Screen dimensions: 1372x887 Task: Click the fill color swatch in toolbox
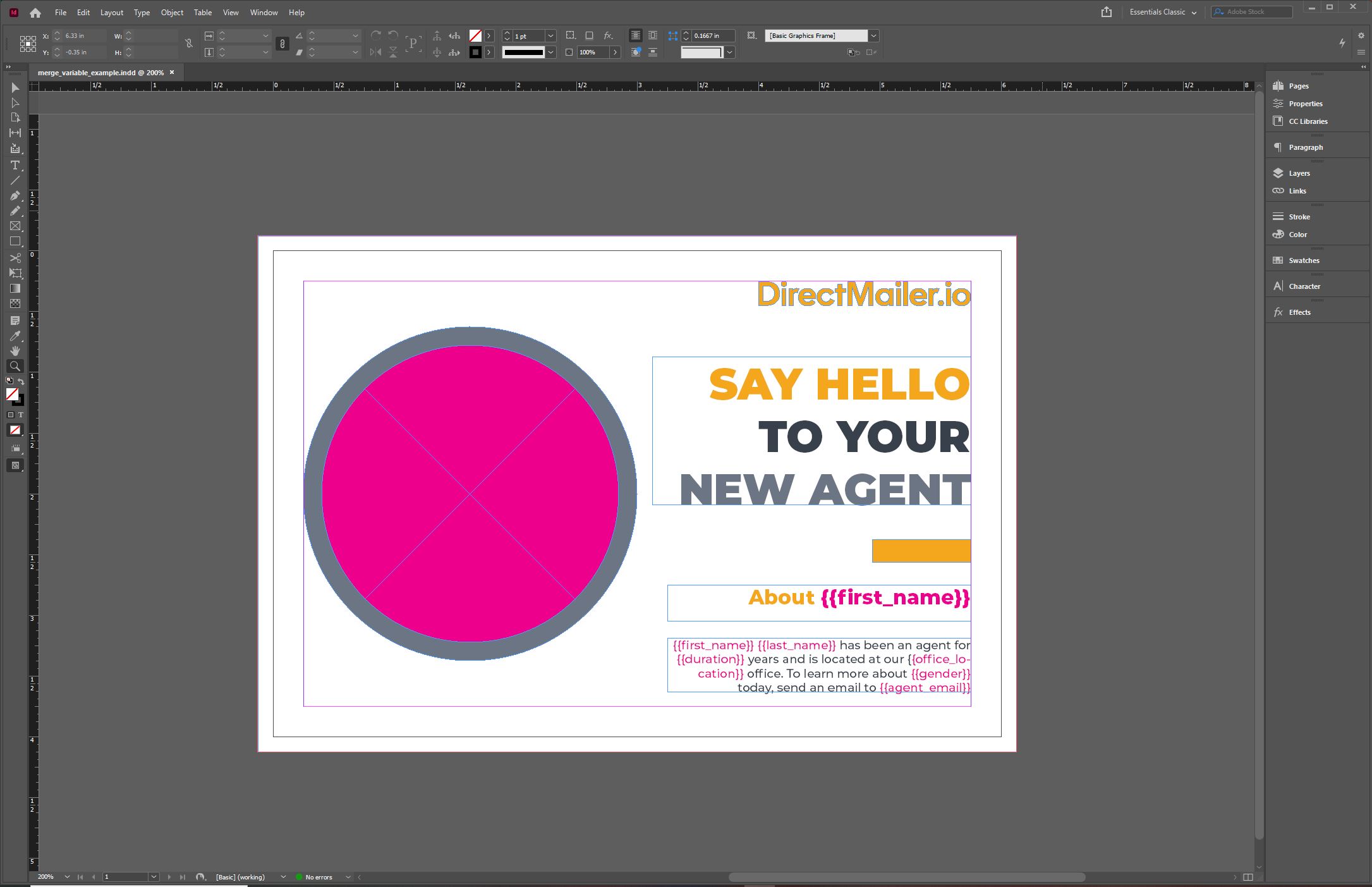pos(11,394)
